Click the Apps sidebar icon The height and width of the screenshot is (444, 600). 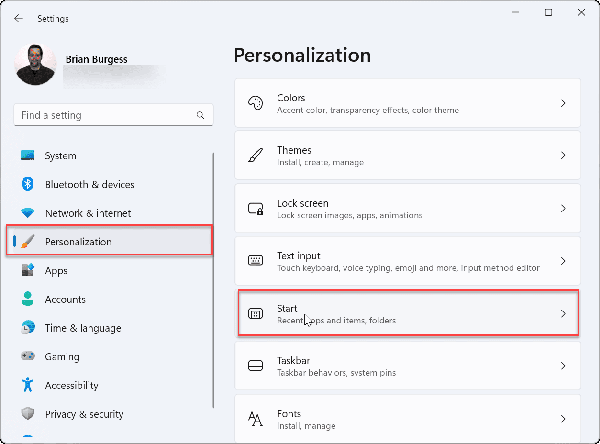click(x=28, y=270)
